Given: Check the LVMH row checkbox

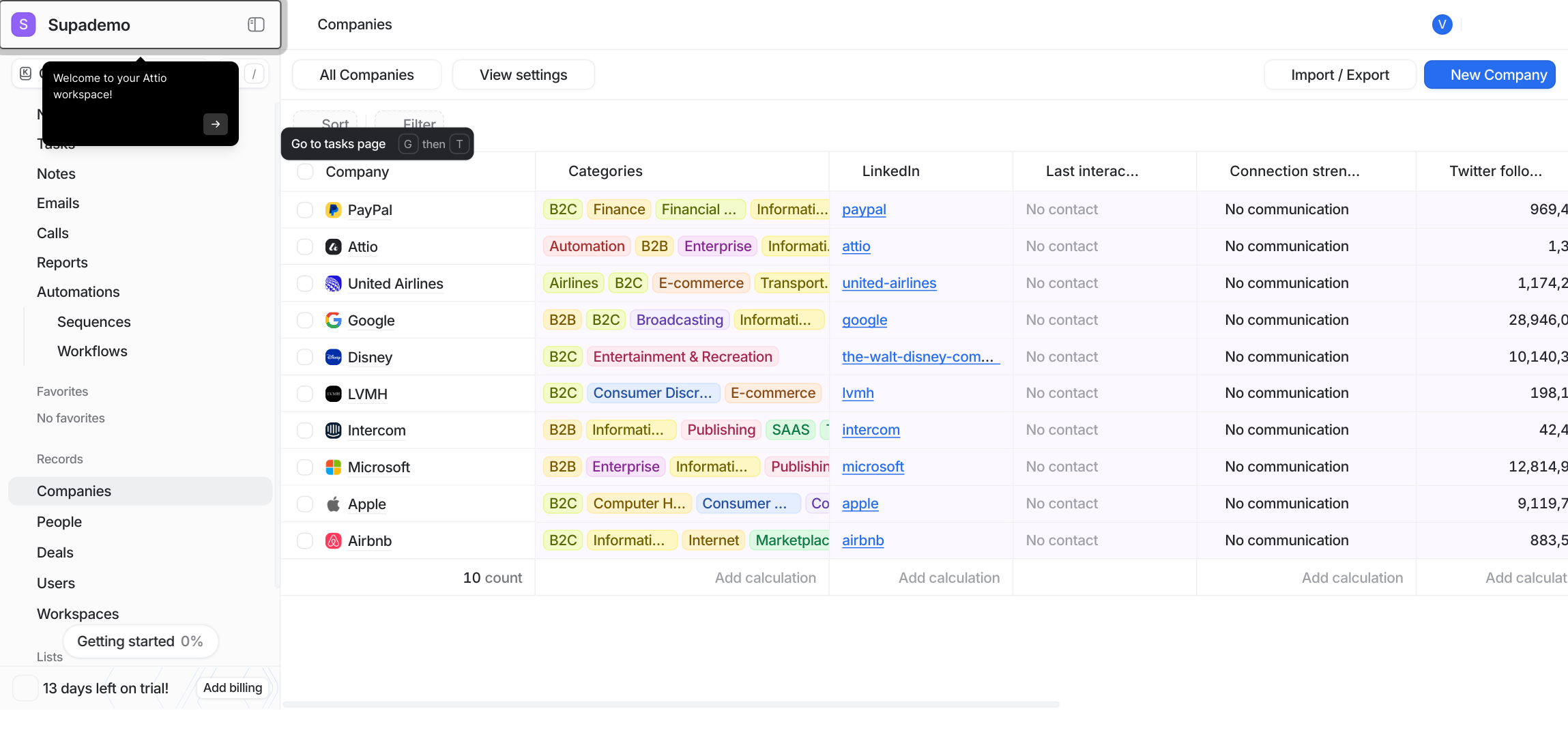Looking at the screenshot, I should [x=305, y=394].
